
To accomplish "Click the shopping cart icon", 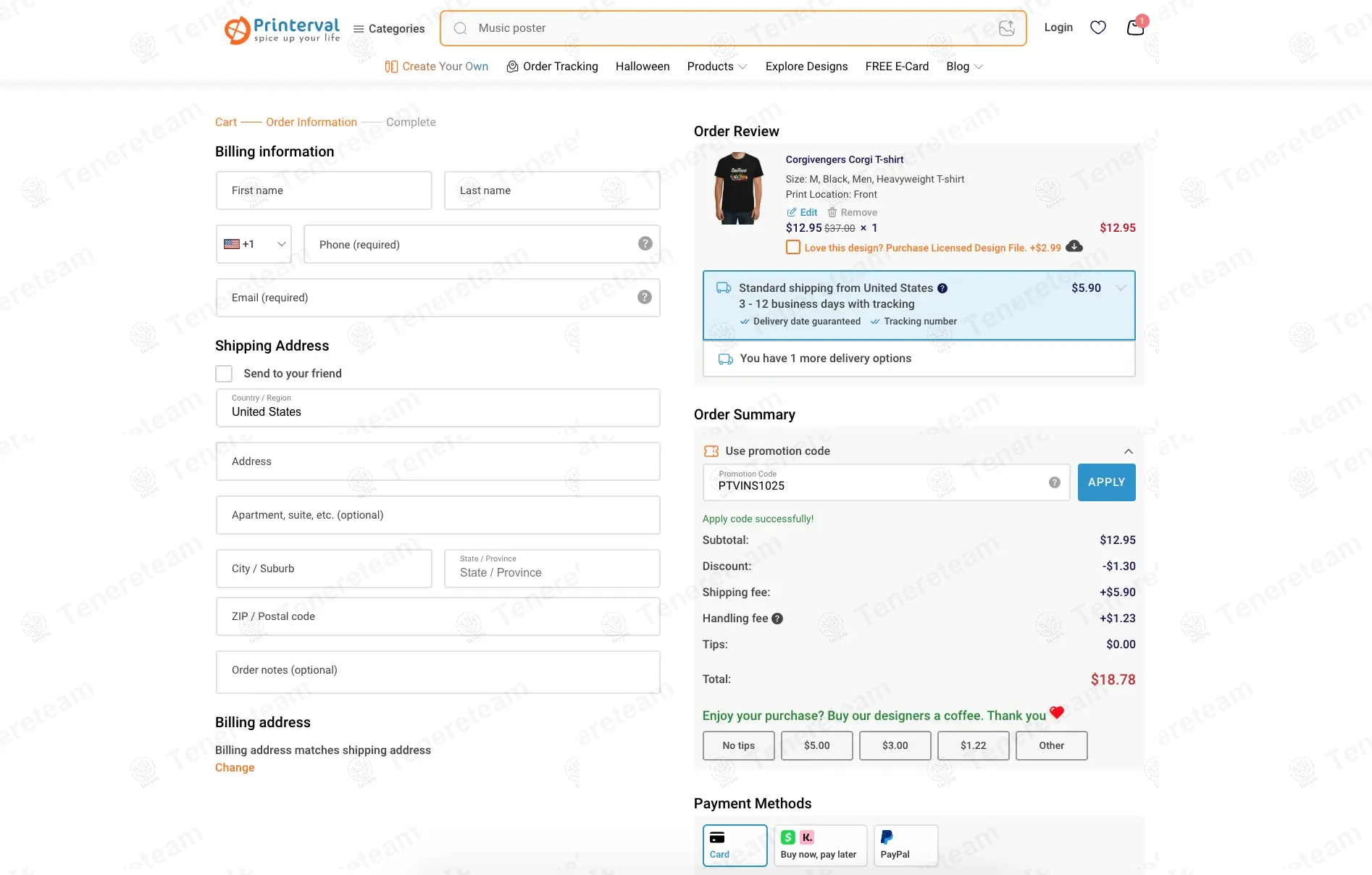I will (x=1135, y=28).
